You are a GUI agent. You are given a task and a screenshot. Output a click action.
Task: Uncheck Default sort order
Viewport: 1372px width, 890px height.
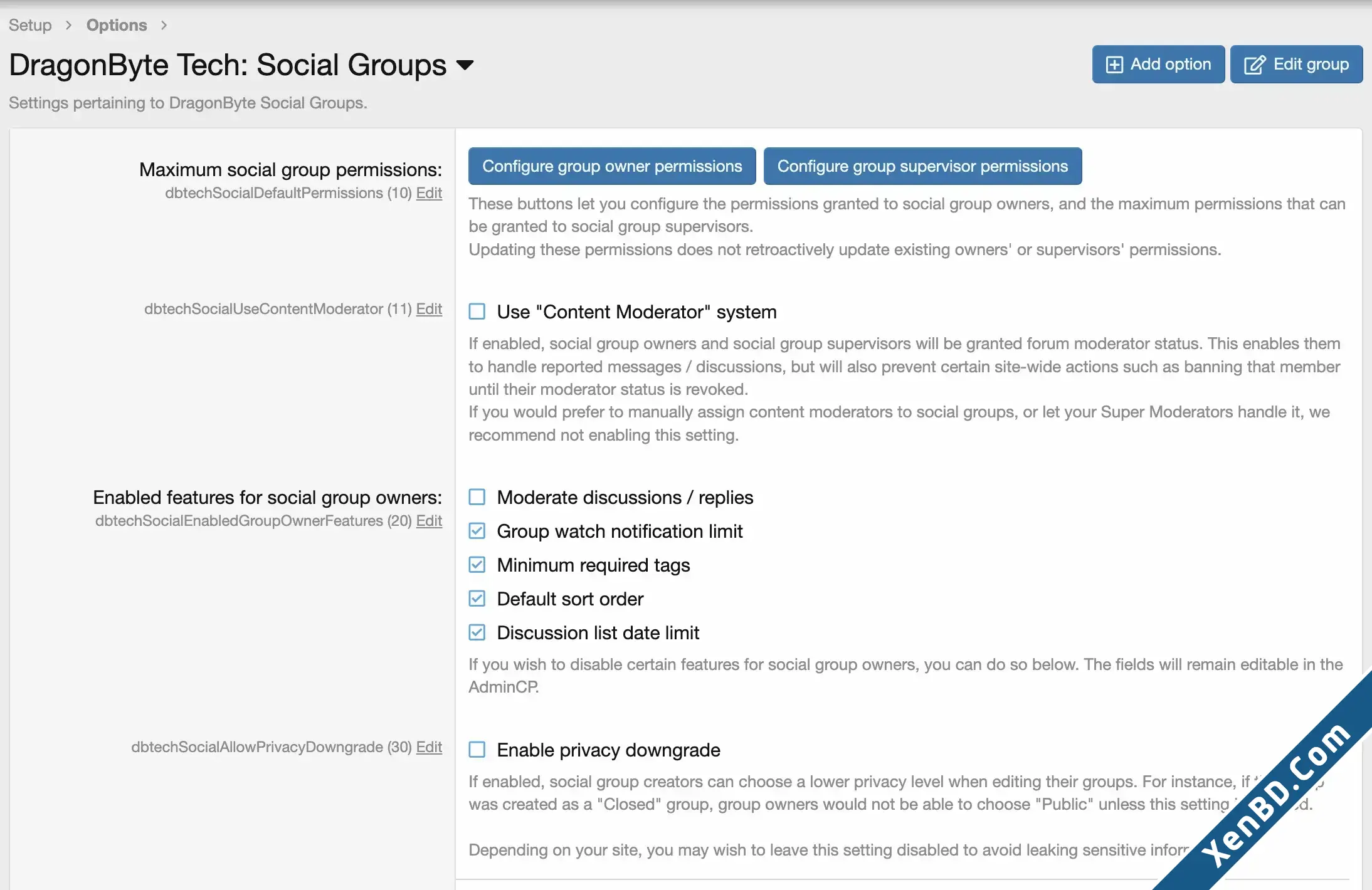(477, 599)
